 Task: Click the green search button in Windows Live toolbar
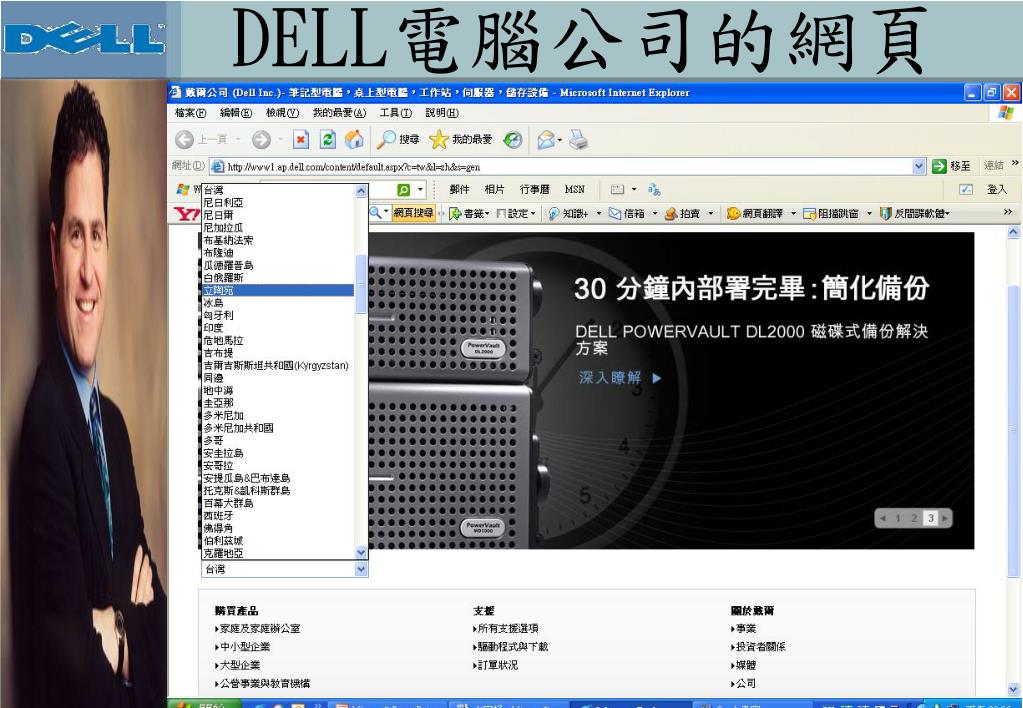[404, 189]
